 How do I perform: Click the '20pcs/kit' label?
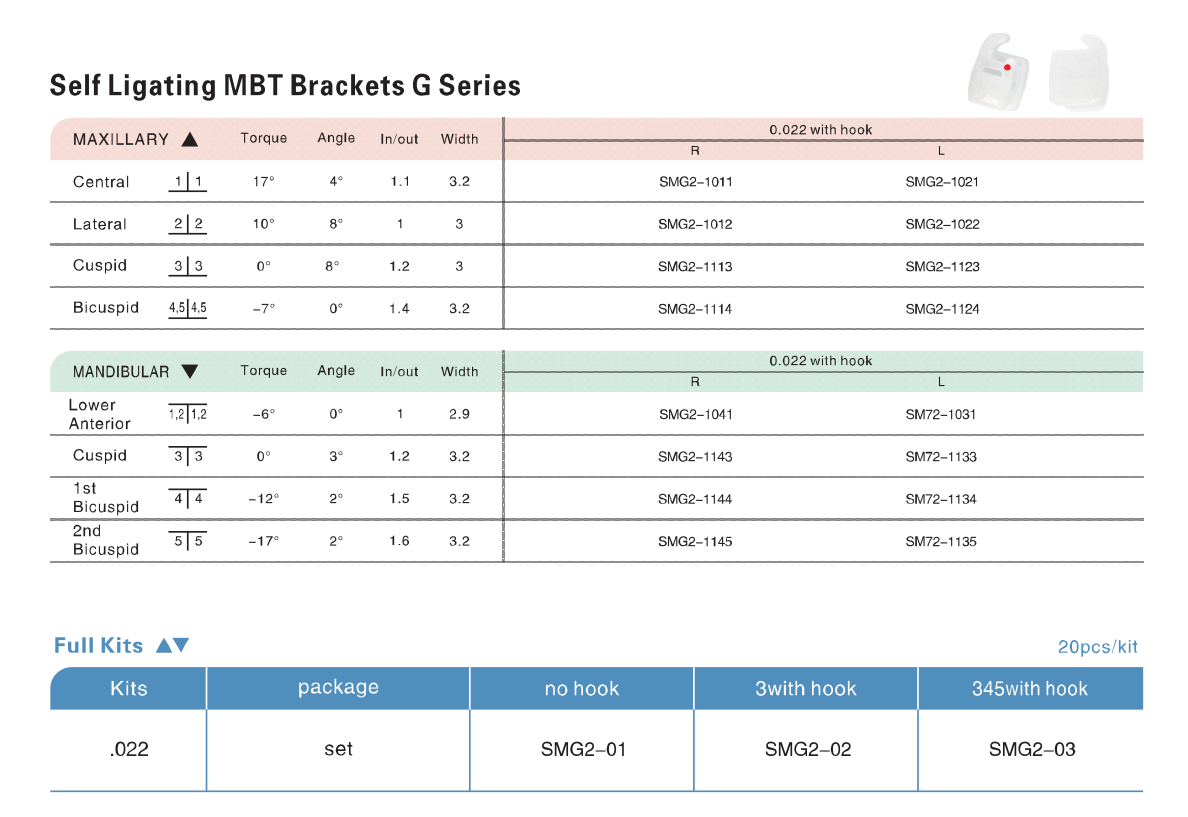pyautogui.click(x=1097, y=647)
